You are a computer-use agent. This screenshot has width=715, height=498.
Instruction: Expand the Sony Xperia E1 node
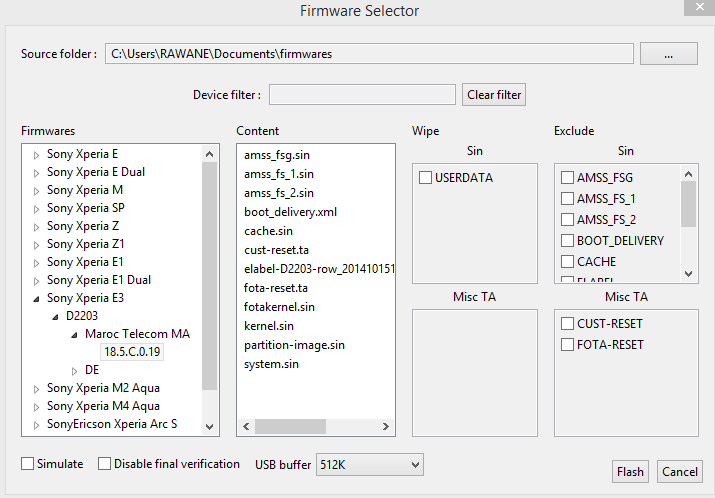pos(36,263)
